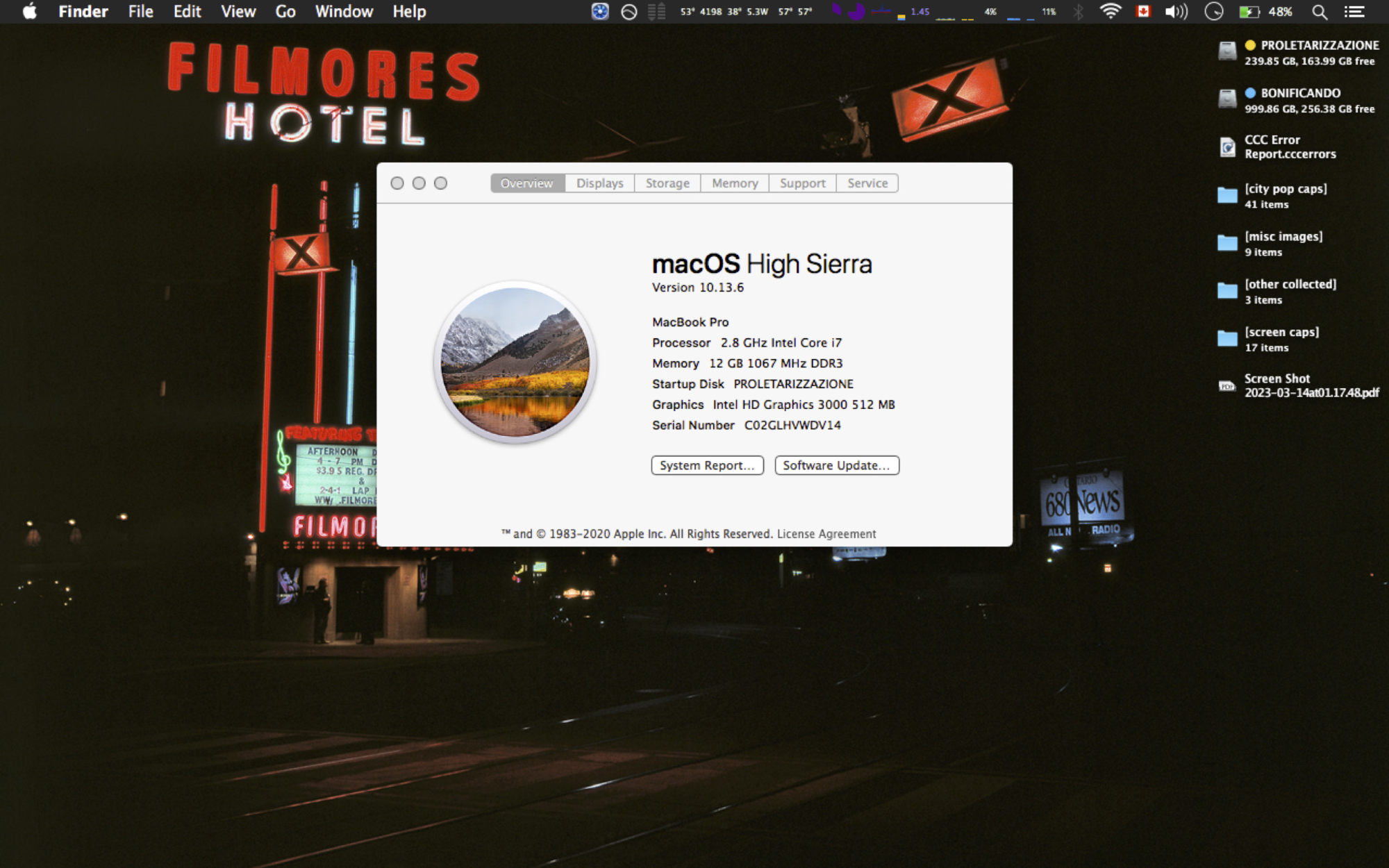Screen dimensions: 1389x868
Task: Click the Canadian flag input icon
Action: pos(1143,11)
